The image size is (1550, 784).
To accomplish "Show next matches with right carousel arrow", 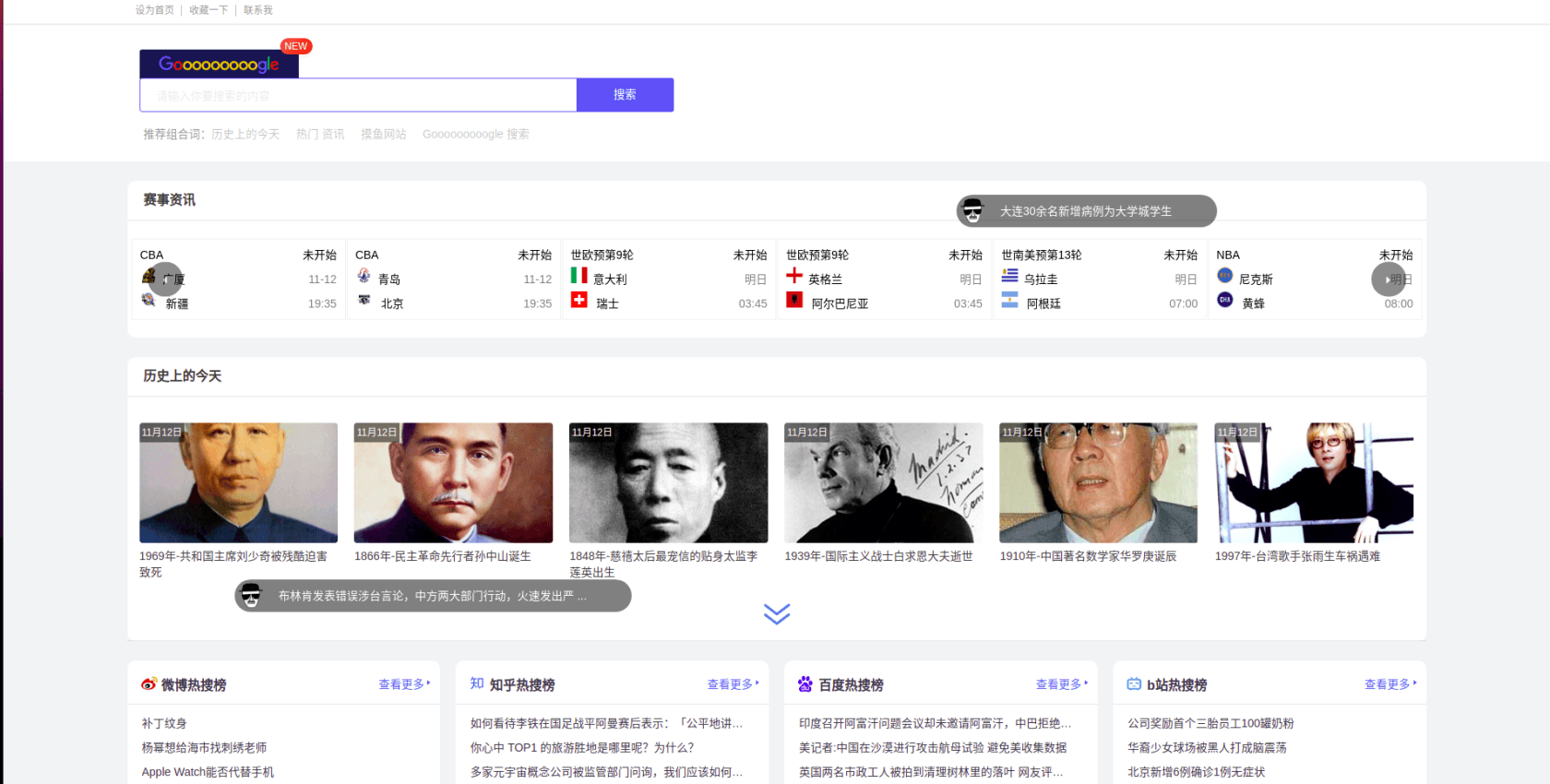I will [1389, 279].
